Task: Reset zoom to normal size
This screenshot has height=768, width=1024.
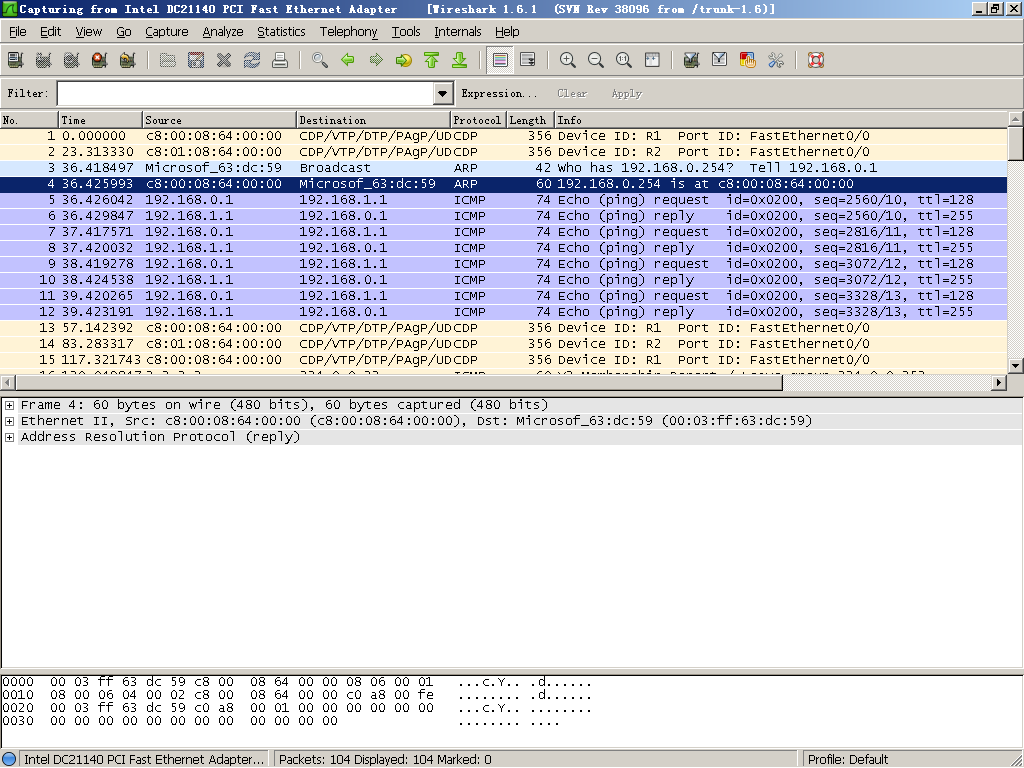Action: pyautogui.click(x=624, y=60)
